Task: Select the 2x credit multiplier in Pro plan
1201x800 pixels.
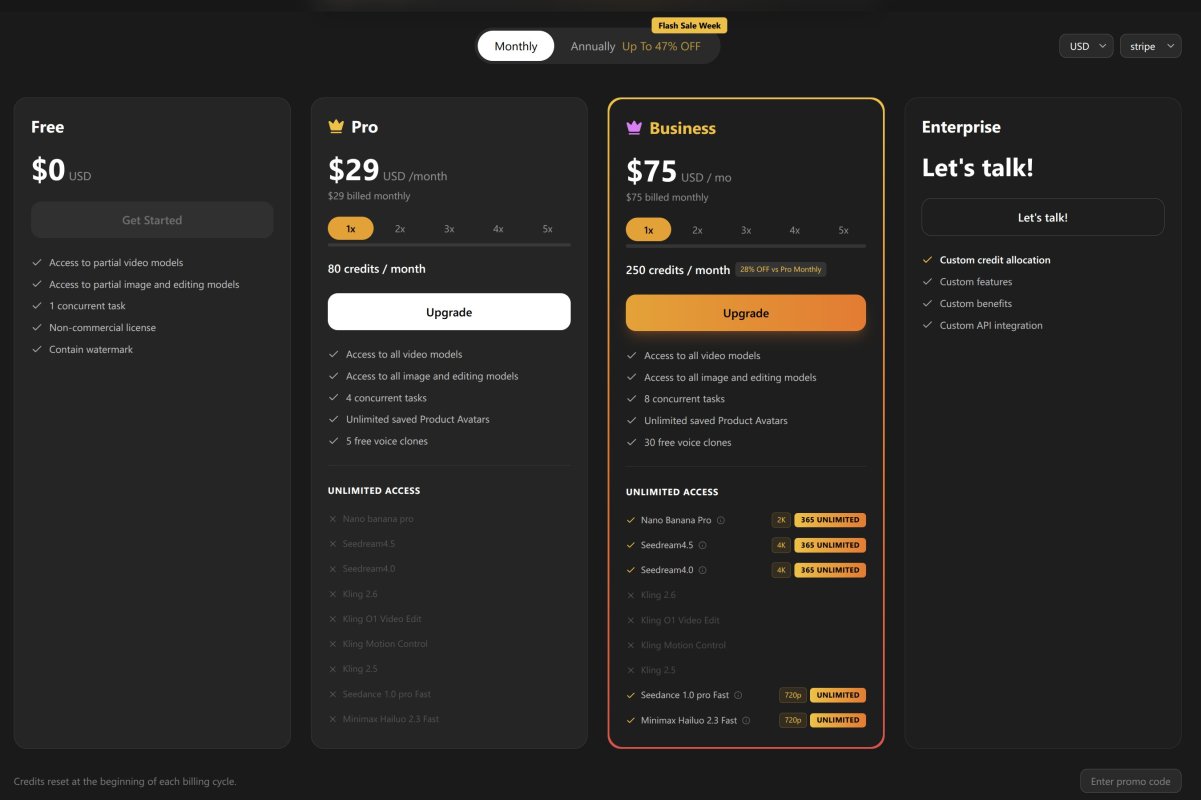Action: pos(400,229)
